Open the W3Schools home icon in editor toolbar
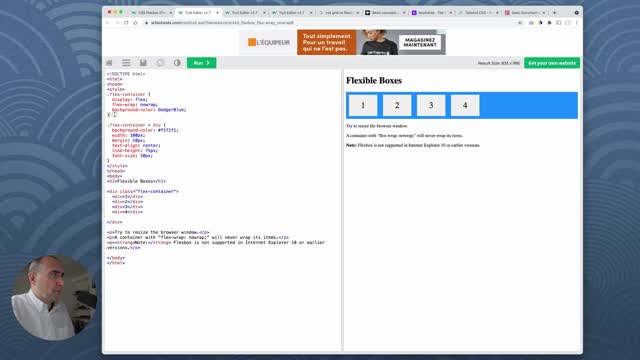This screenshot has height=360, width=640. [x=109, y=63]
